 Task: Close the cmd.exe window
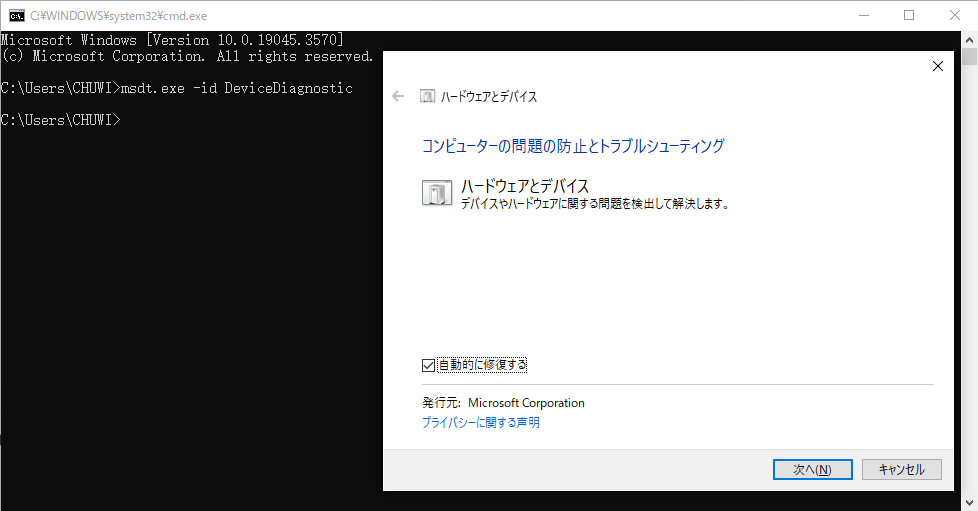tap(954, 16)
